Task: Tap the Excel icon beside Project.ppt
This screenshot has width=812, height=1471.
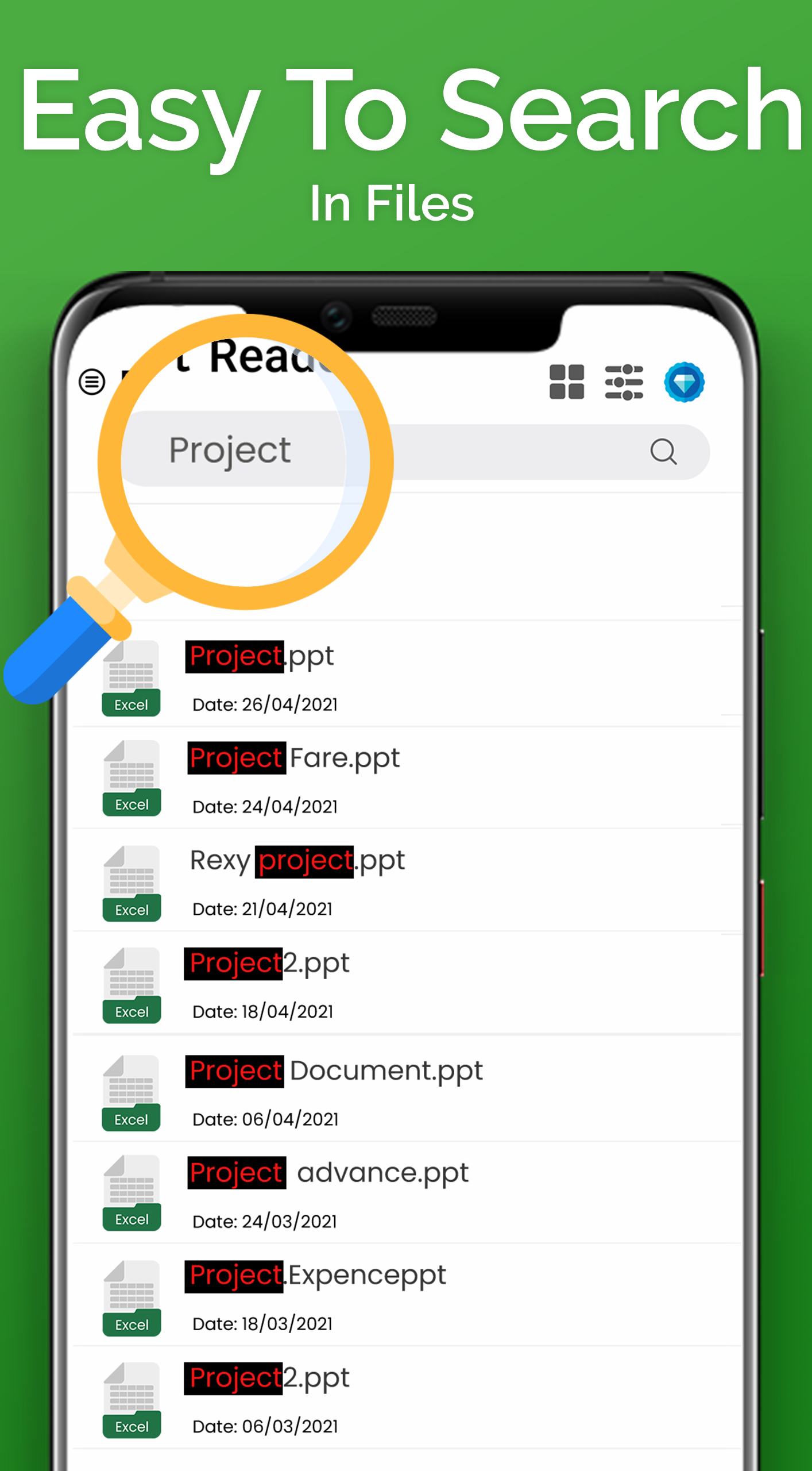Action: (x=131, y=678)
